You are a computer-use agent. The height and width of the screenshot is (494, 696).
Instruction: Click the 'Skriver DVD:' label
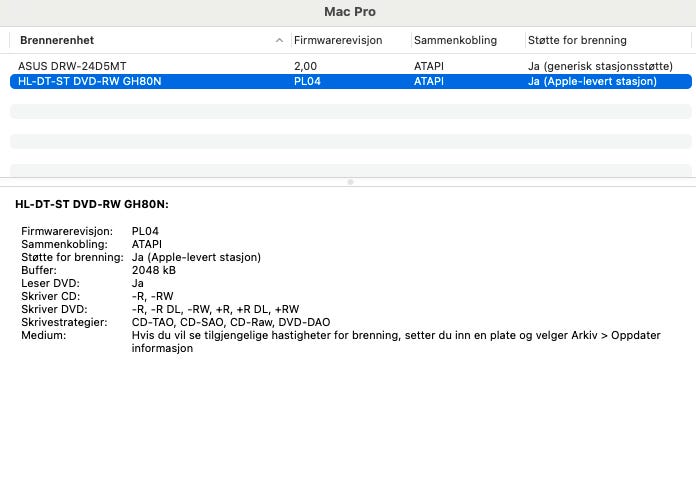pyautogui.click(x=54, y=309)
